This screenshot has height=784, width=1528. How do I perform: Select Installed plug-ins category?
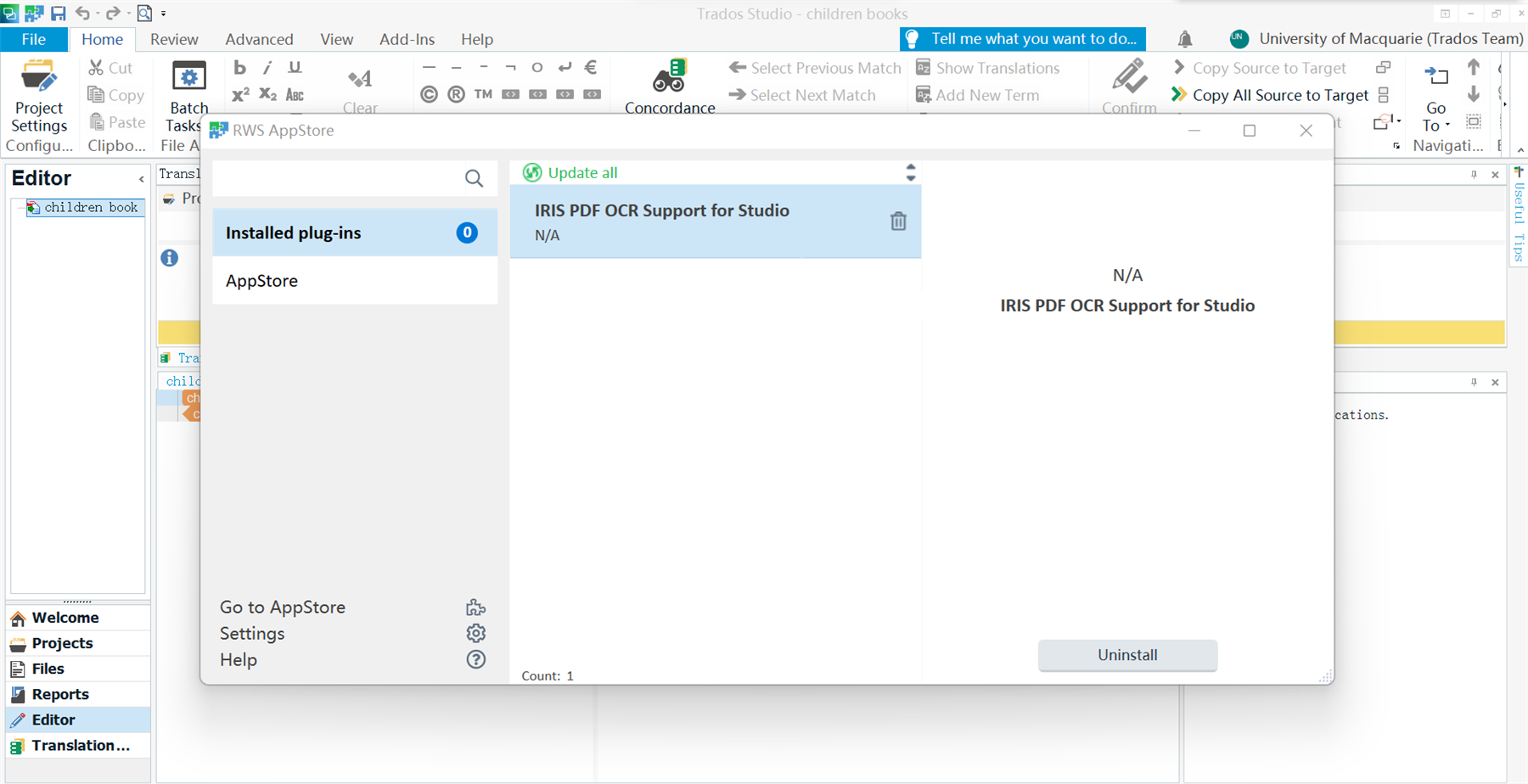click(355, 232)
